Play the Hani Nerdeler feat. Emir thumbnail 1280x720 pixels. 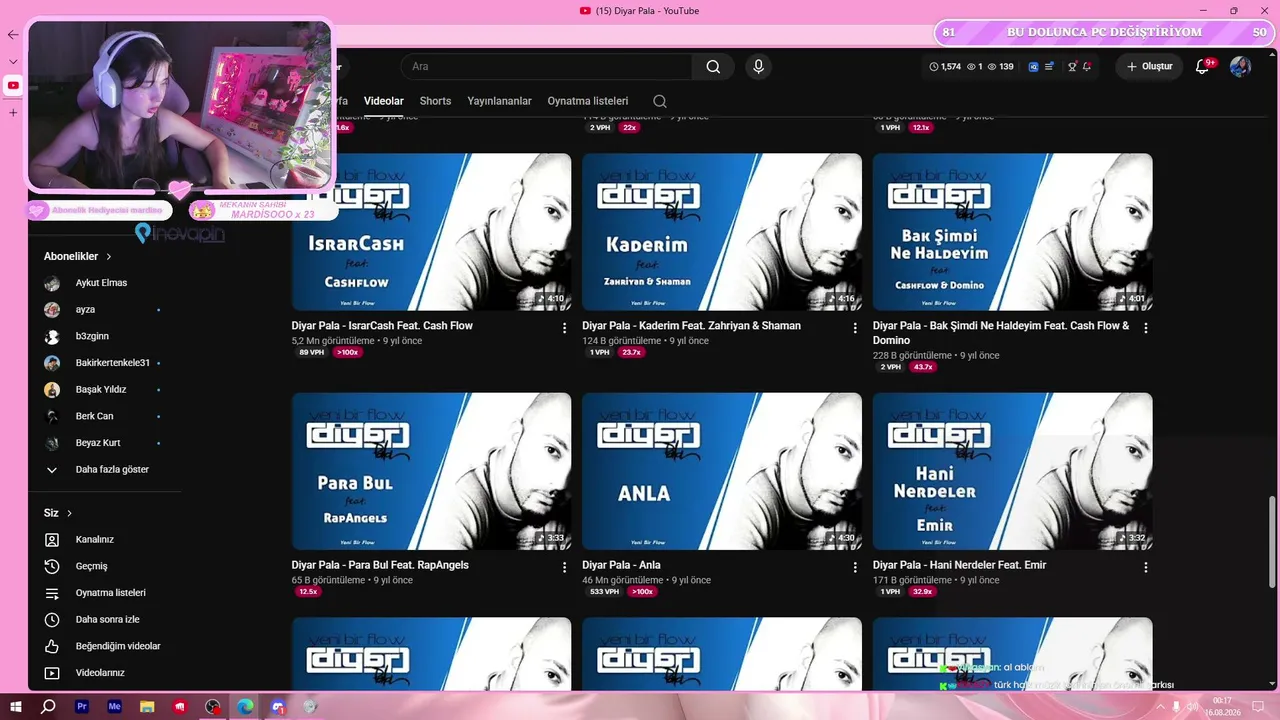click(x=1013, y=471)
